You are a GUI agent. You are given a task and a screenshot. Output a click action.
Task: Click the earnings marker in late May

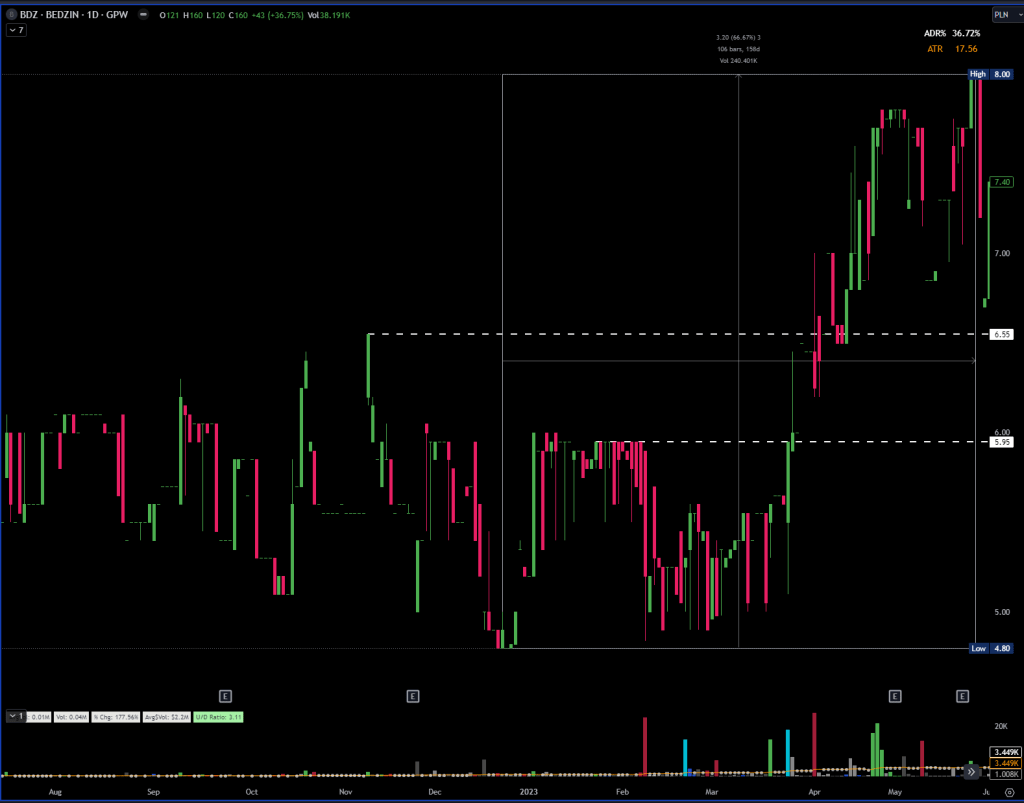tap(963, 695)
